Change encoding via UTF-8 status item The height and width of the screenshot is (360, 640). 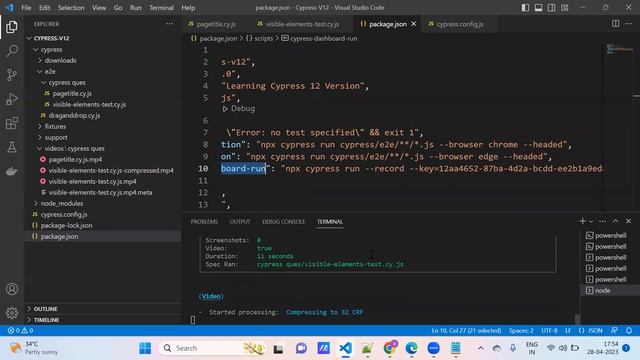coord(549,330)
